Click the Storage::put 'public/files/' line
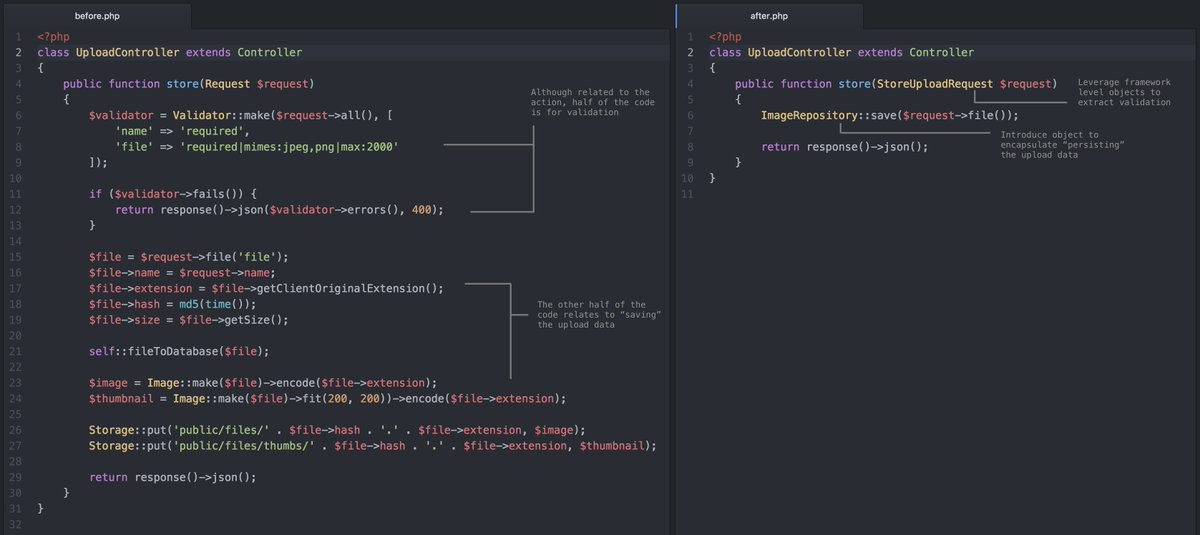Screen dimensions: 1200x535 click(x=337, y=430)
